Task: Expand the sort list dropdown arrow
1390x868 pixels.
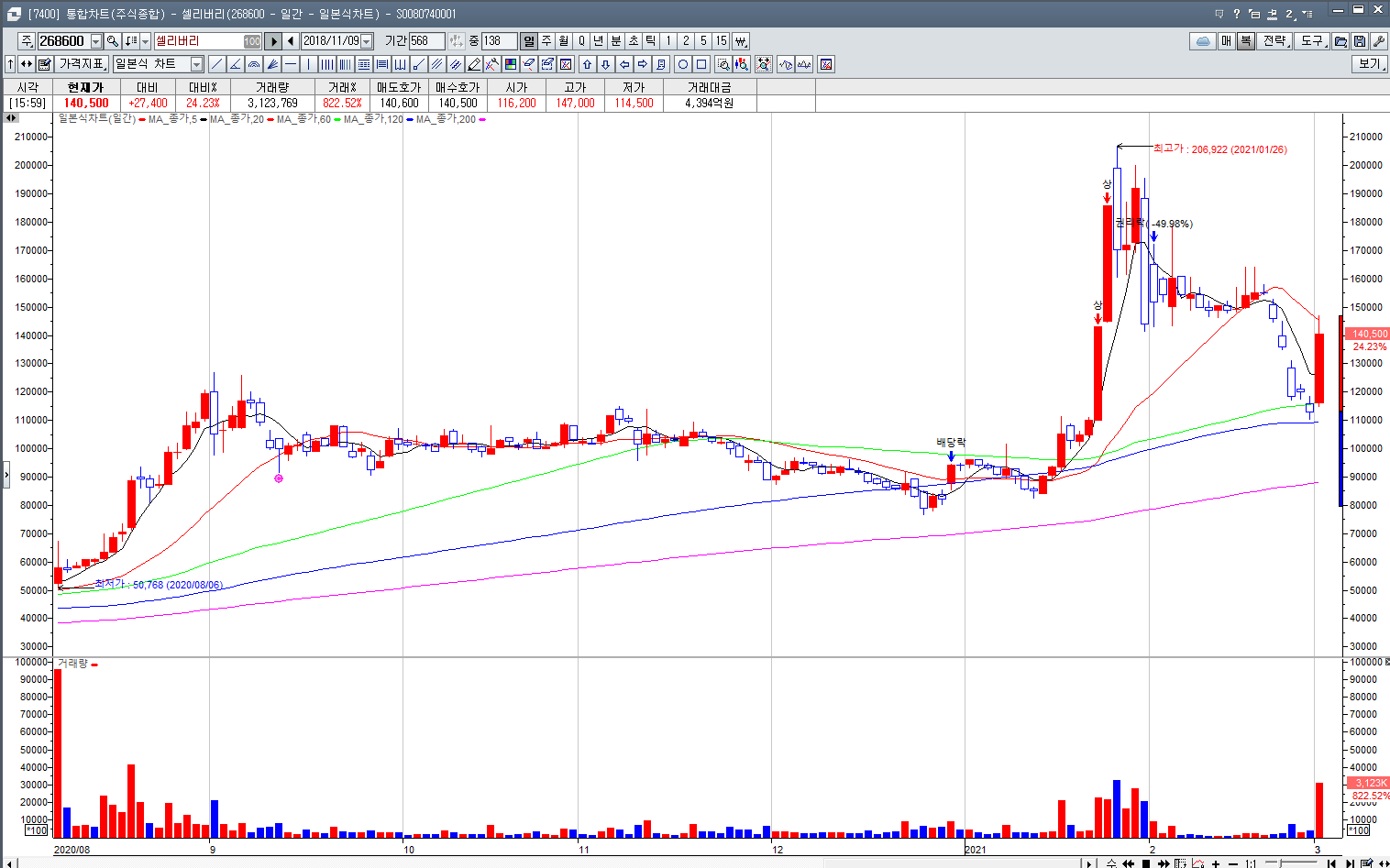Action: coord(145,41)
